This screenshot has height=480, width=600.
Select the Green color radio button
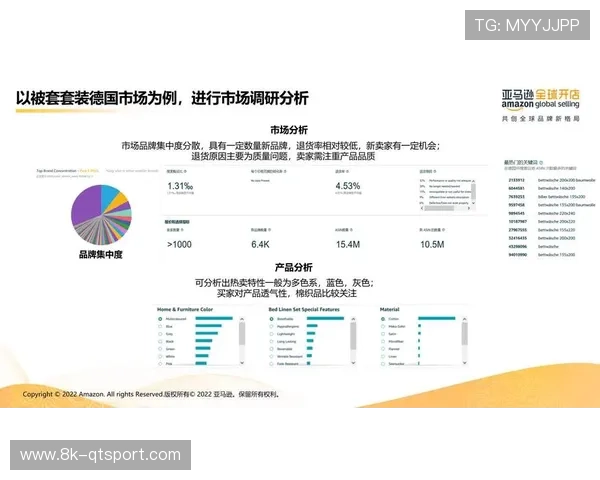click(160, 349)
